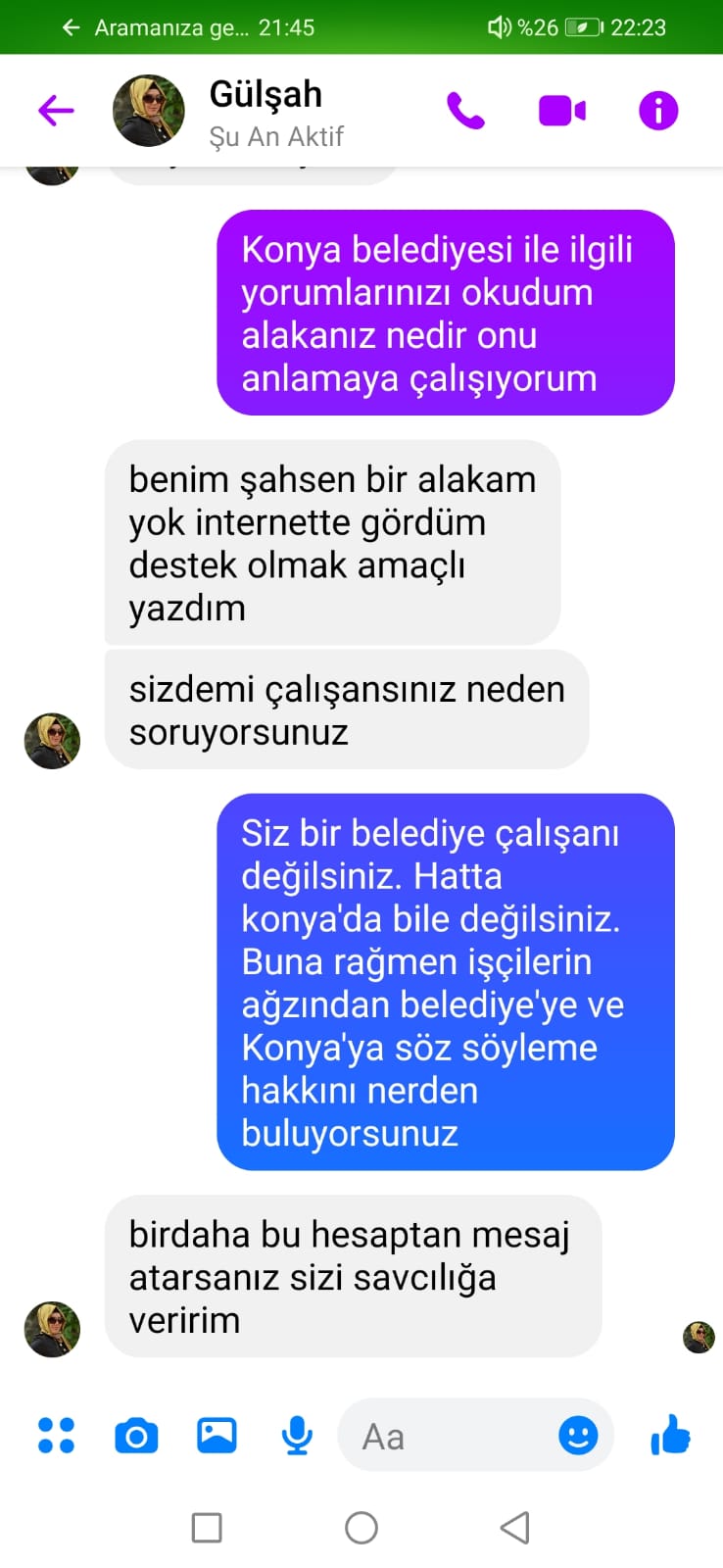
Task: Open the camera icon
Action: (136, 1436)
